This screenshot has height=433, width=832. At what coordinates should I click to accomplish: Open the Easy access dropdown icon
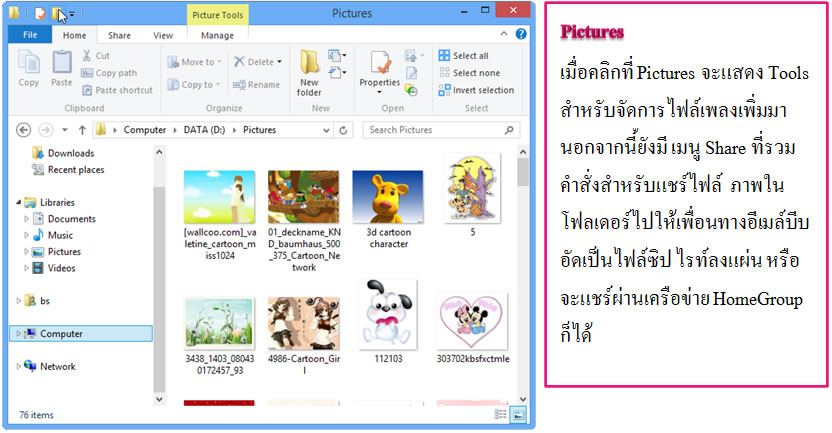pos(337,72)
